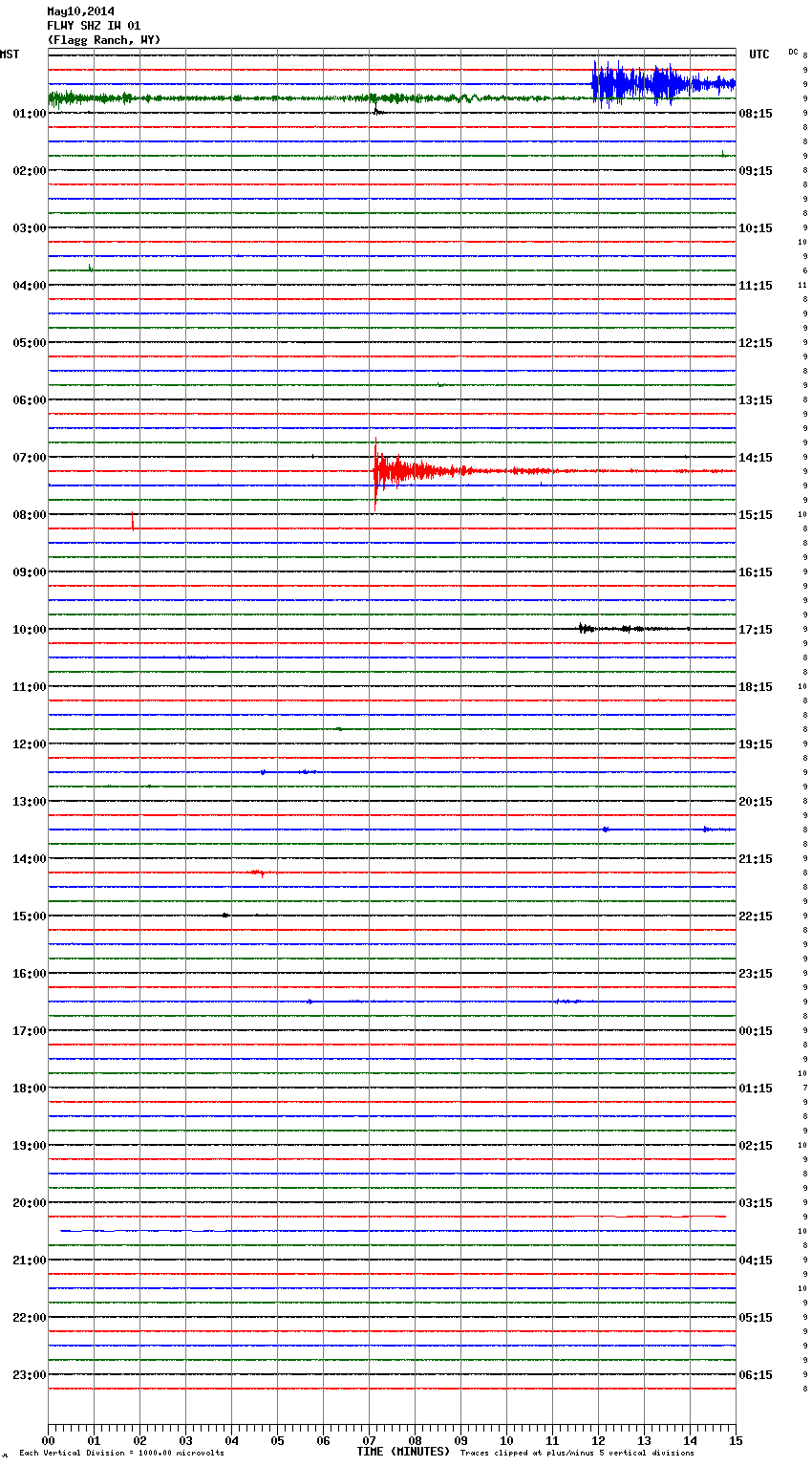Image resolution: width=812 pixels, height=1466 pixels.
Task: Select the 23:00 MST row label
Action: [x=29, y=1375]
